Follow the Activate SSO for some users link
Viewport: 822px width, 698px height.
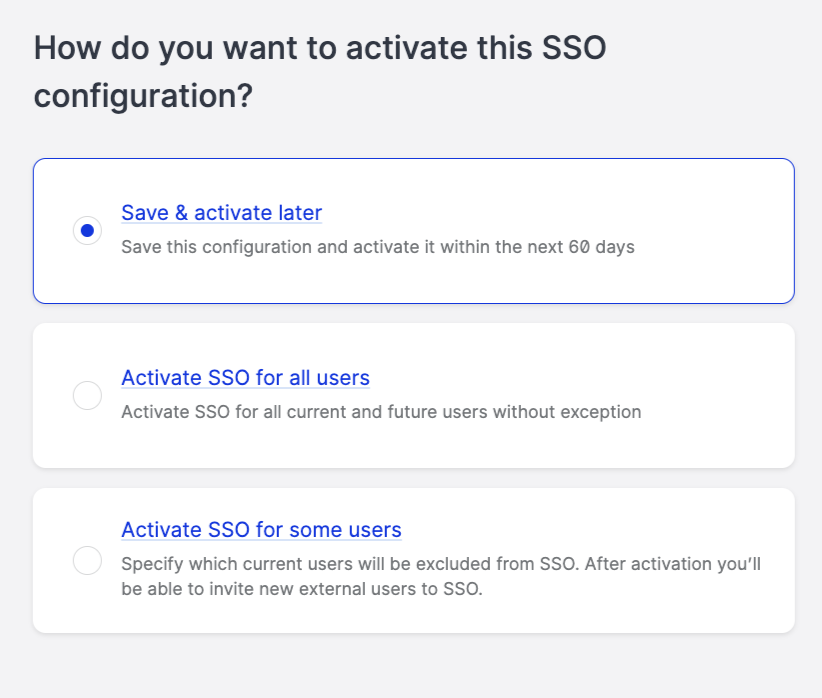point(261,530)
